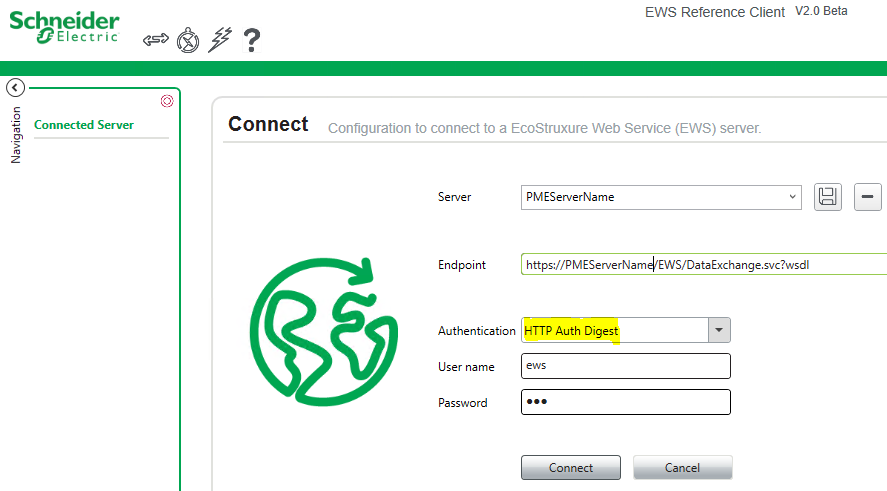The height and width of the screenshot is (491, 887).
Task: Click the Connect heading text
Action: coord(268,124)
